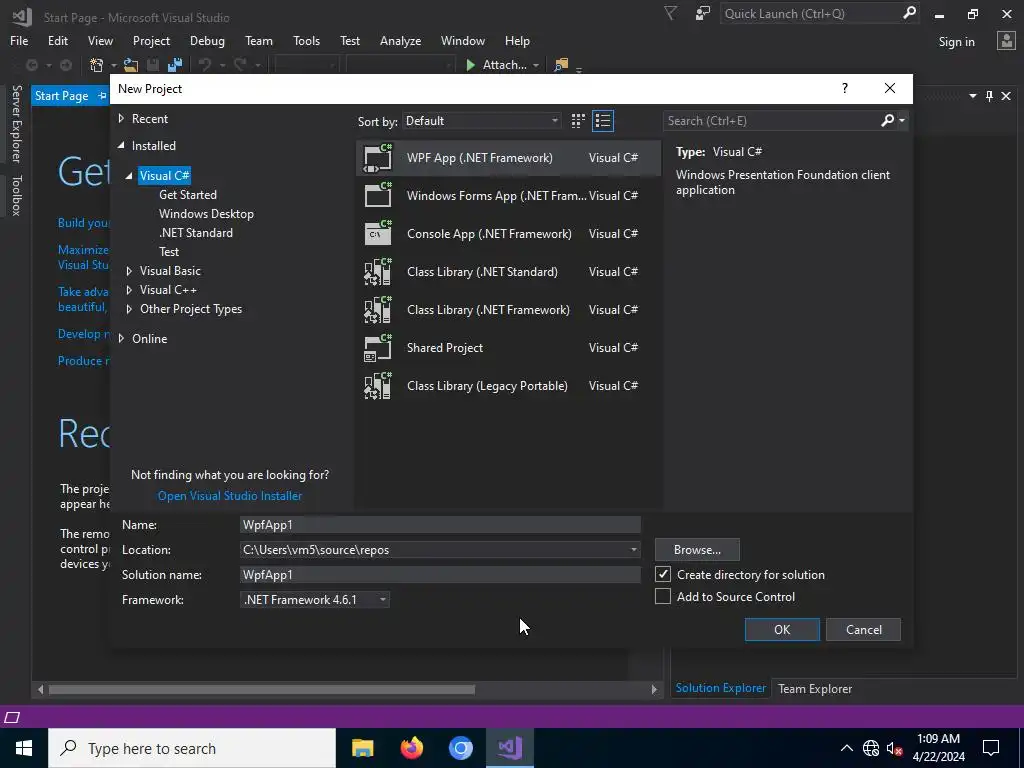Open the Analyze menu

400,40
